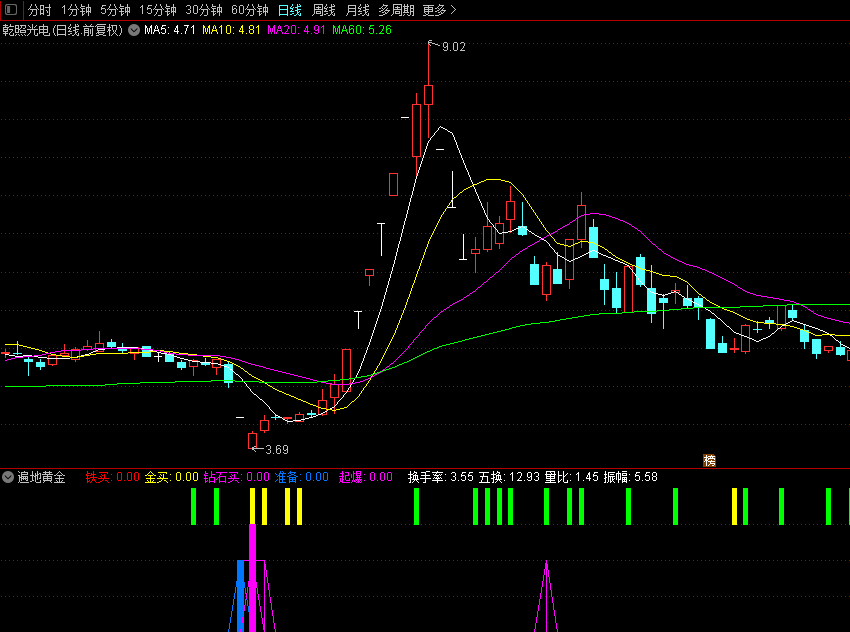Open the 多周期 multi-period view
Image resolution: width=850 pixels, height=632 pixels.
tap(396, 10)
